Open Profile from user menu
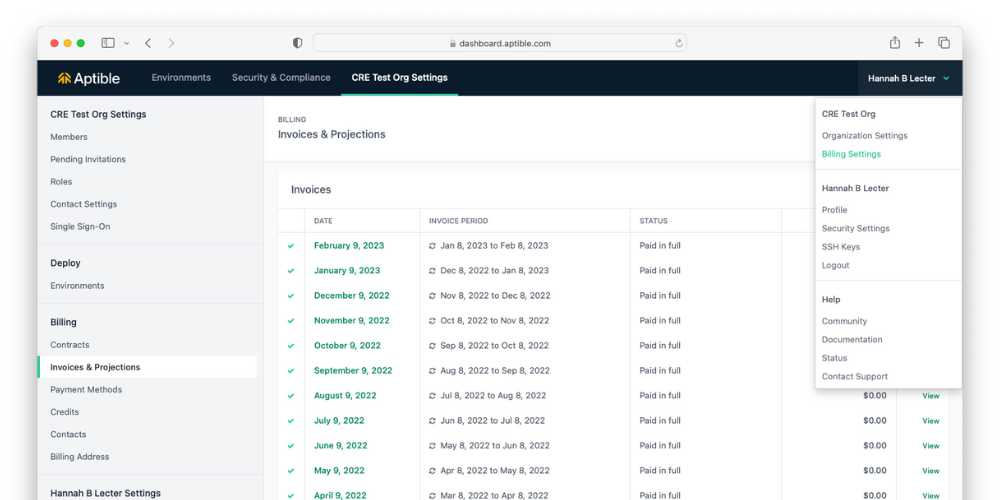 834,210
